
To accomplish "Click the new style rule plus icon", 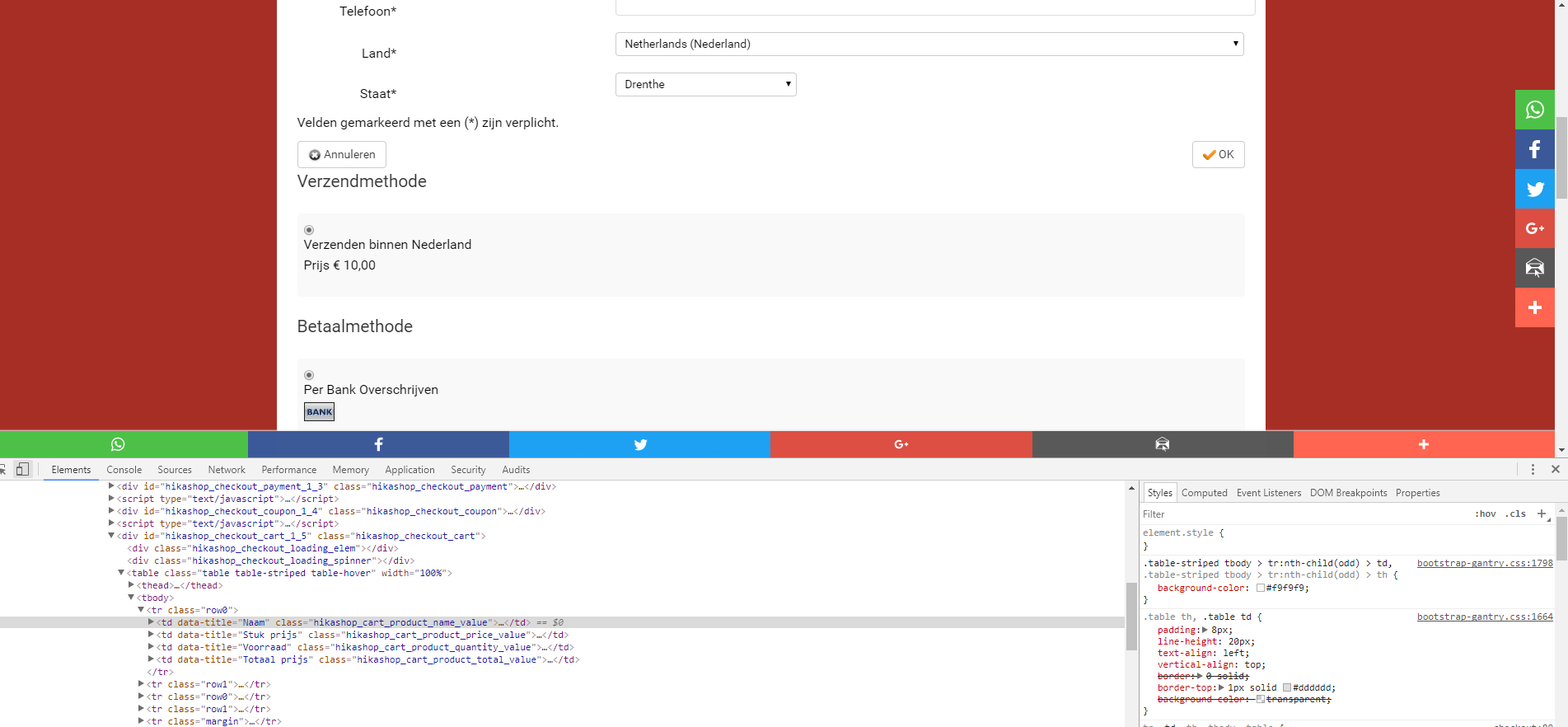I will [1542, 514].
